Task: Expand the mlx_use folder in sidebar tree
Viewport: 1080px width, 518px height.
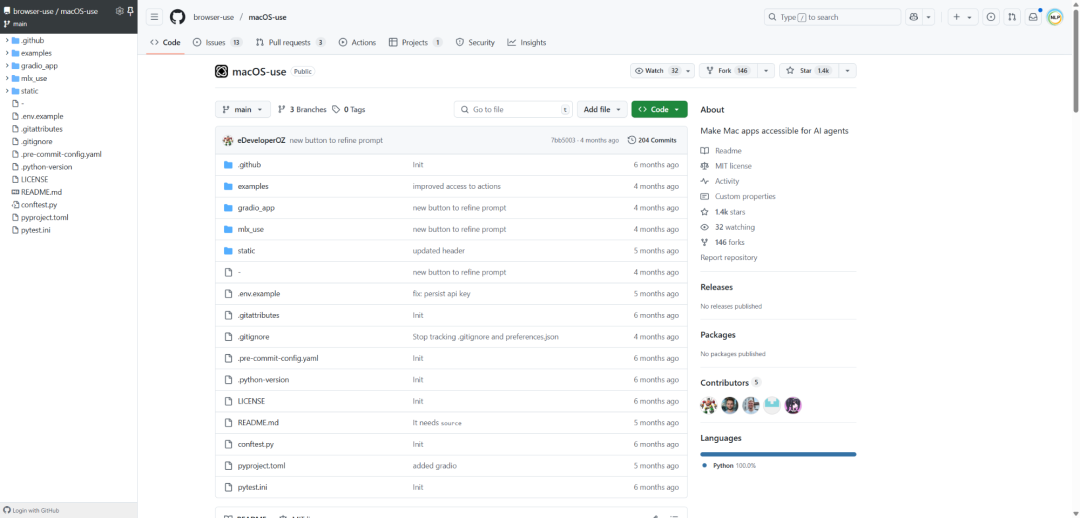Action: click(x=7, y=78)
